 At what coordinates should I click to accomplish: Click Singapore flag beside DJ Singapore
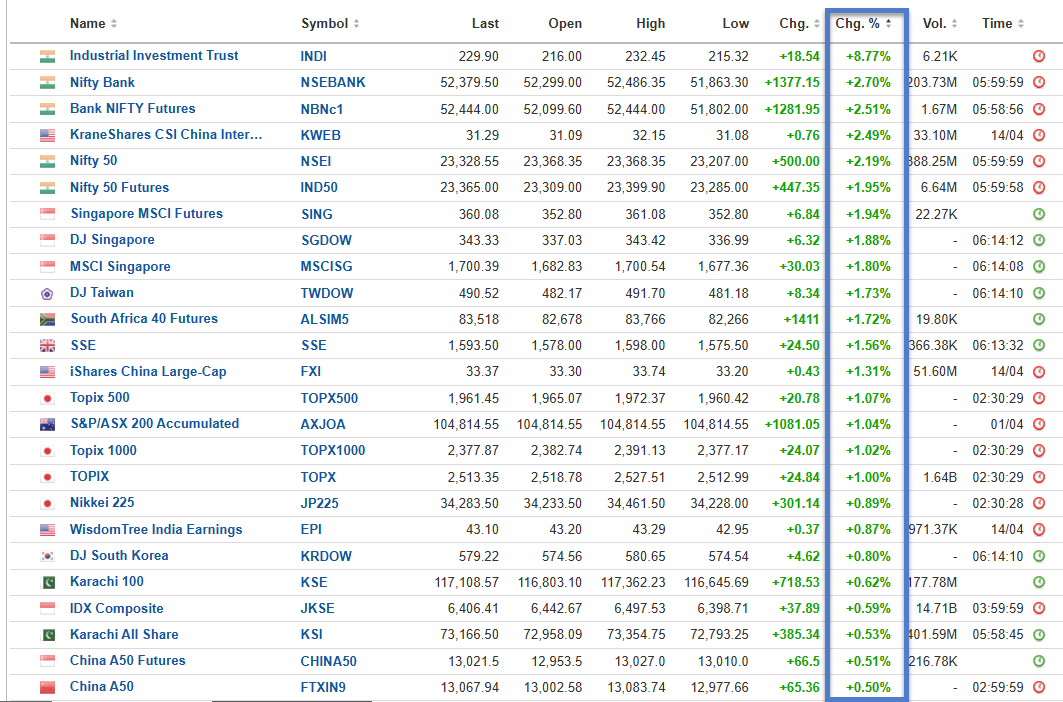47,240
